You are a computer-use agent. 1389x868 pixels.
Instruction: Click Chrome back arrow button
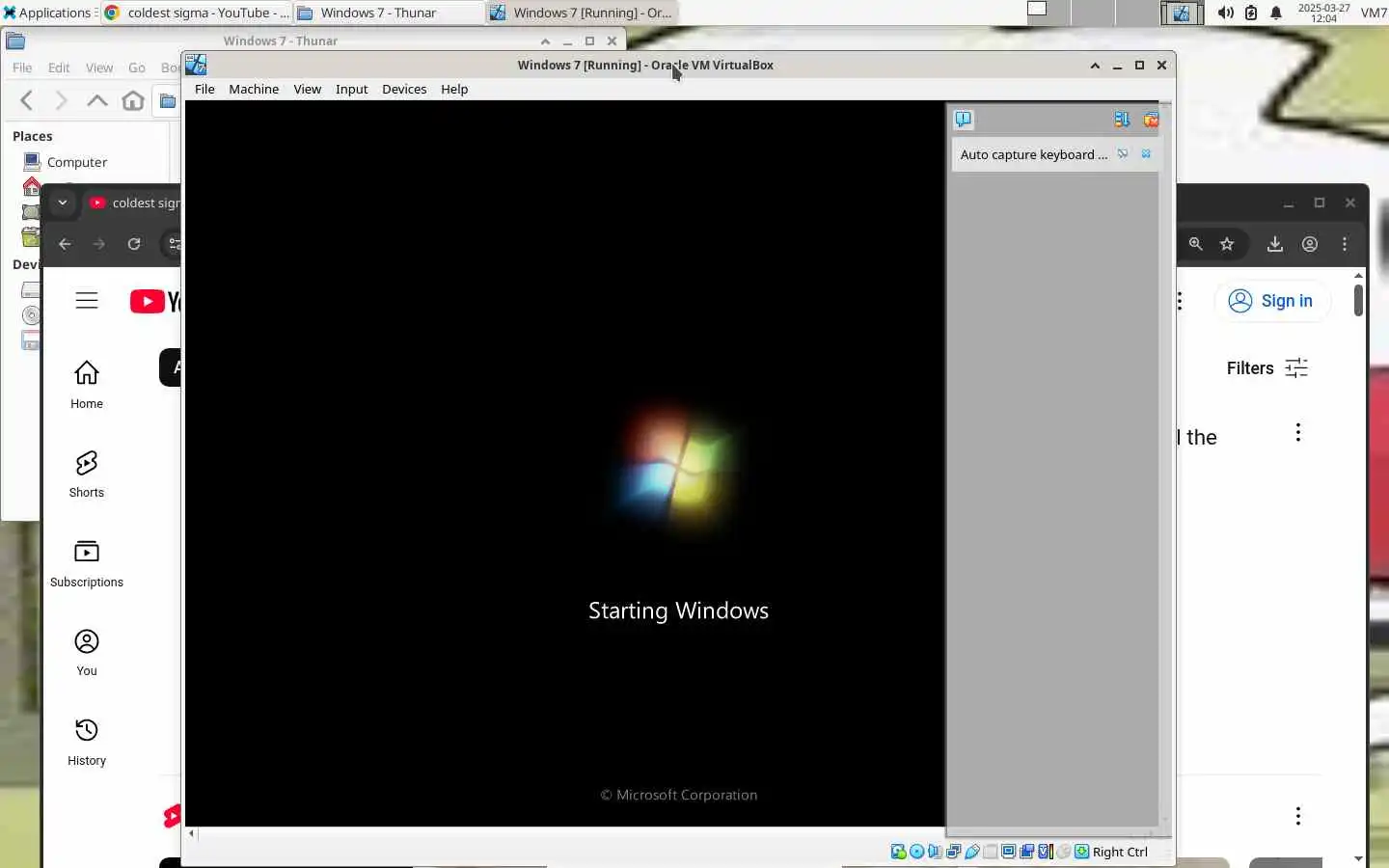65,244
